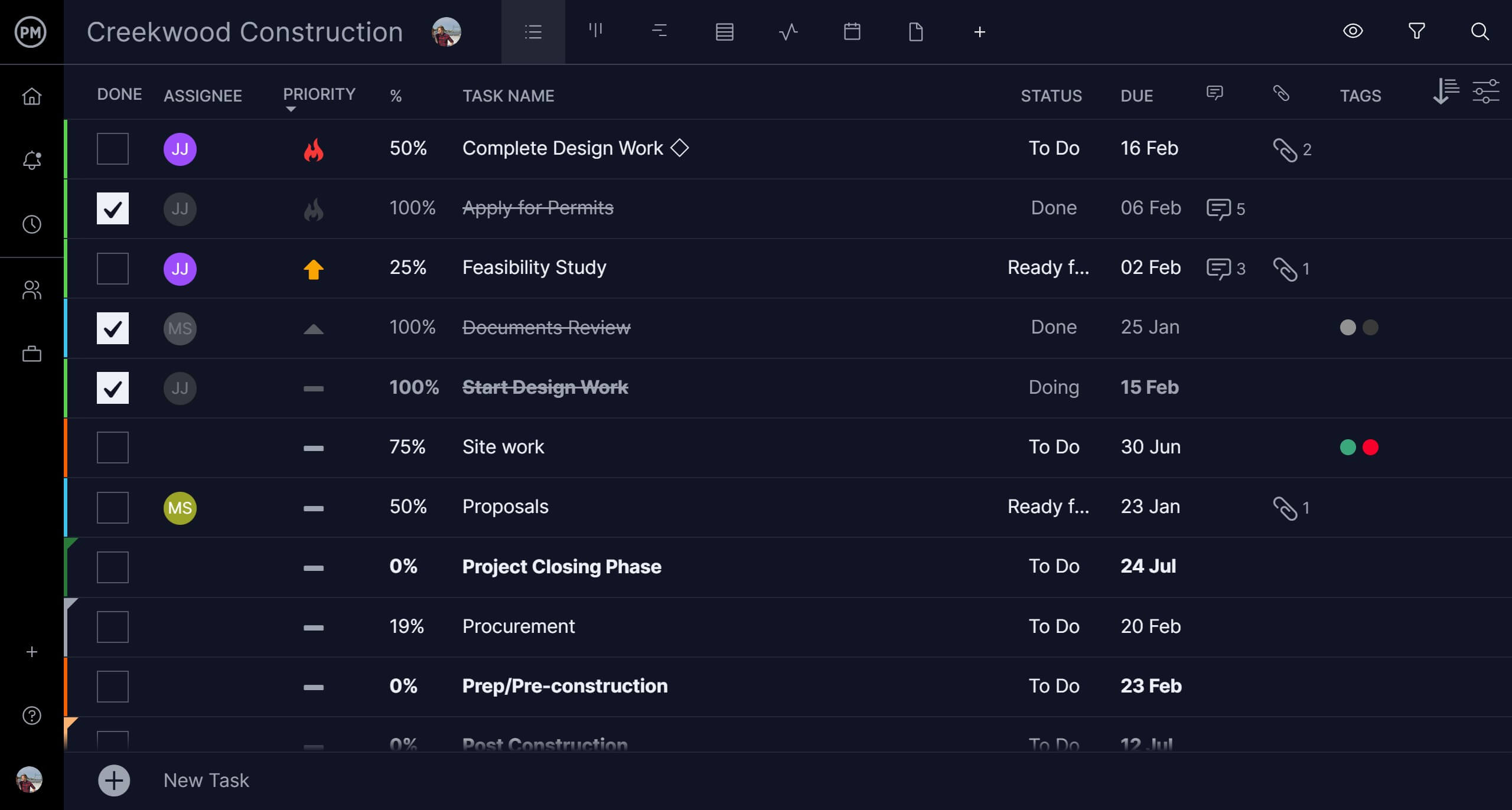Click the document/page view icon

pyautogui.click(x=916, y=32)
